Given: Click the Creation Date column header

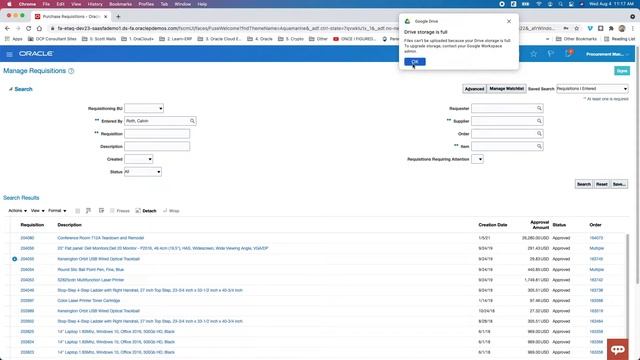Looking at the screenshot, I should 493,225.
